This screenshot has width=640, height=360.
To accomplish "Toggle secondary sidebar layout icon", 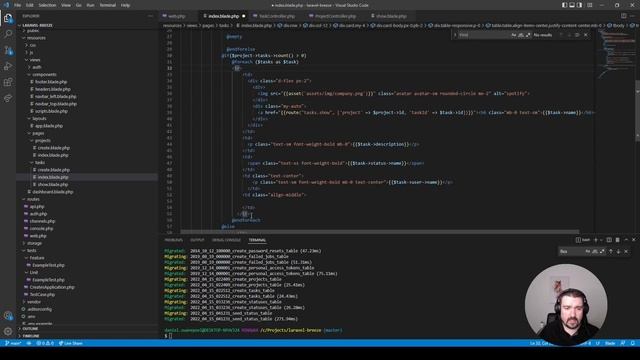I will click(x=580, y=5).
